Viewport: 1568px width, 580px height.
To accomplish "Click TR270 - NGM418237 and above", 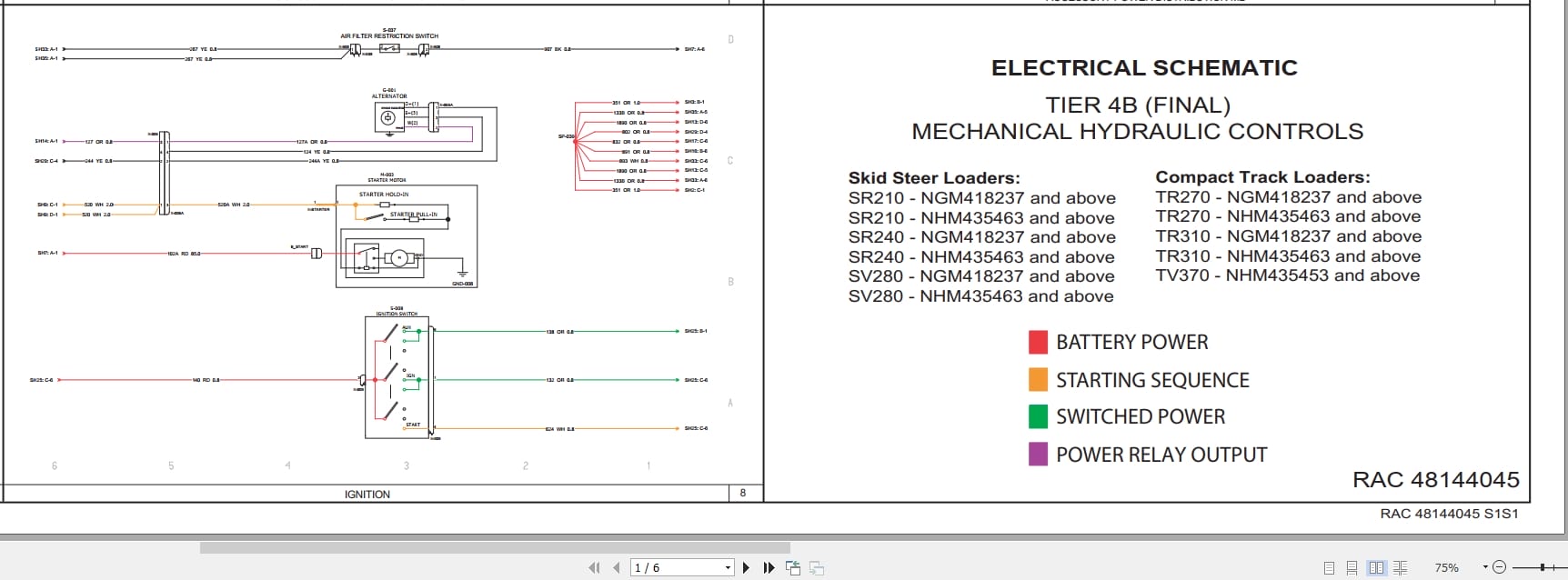I will click(x=1289, y=197).
